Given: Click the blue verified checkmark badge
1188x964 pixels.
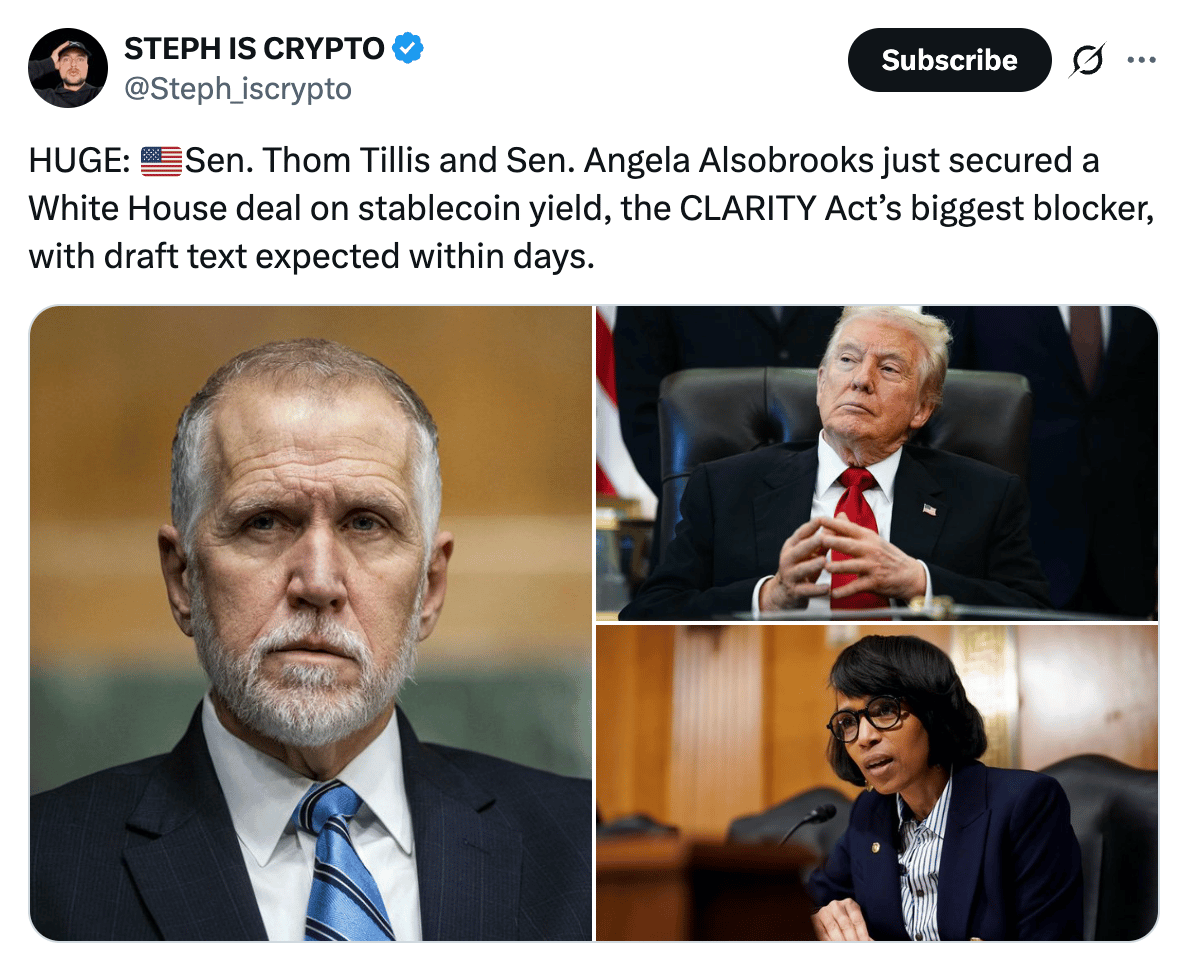Looking at the screenshot, I should click(x=408, y=49).
